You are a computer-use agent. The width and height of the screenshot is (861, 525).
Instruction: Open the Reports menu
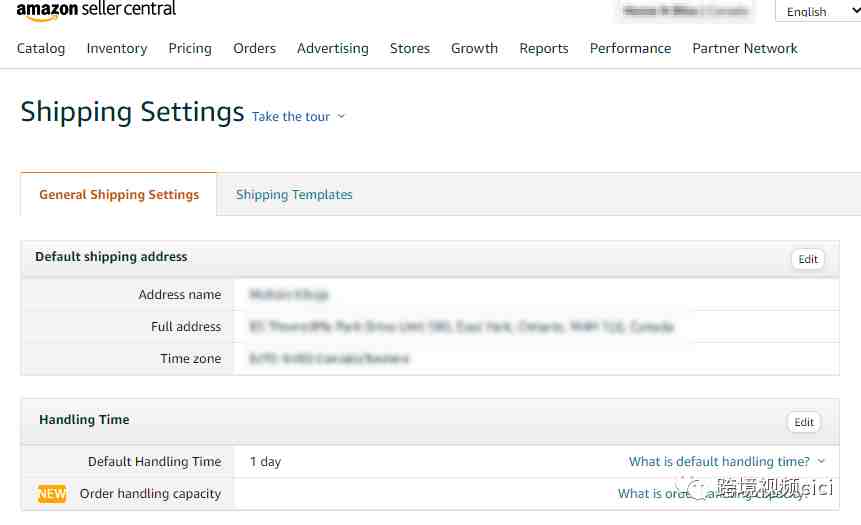point(544,48)
